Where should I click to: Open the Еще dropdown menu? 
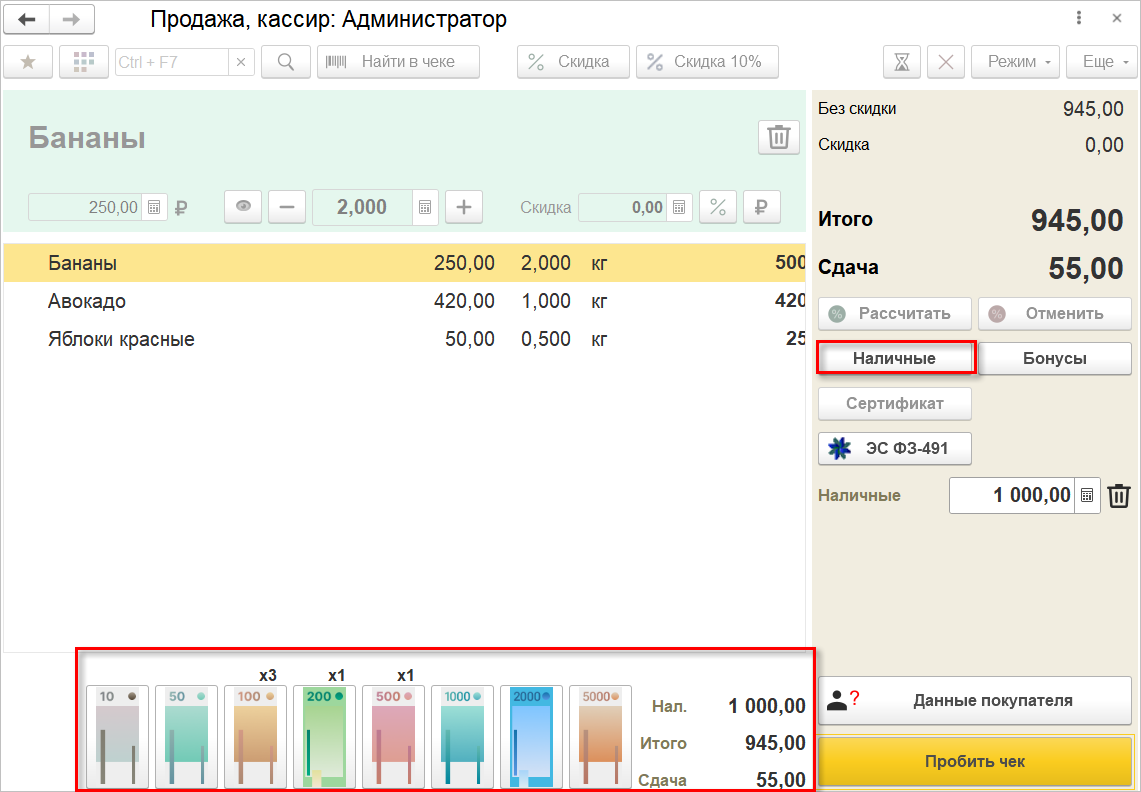coord(1103,62)
